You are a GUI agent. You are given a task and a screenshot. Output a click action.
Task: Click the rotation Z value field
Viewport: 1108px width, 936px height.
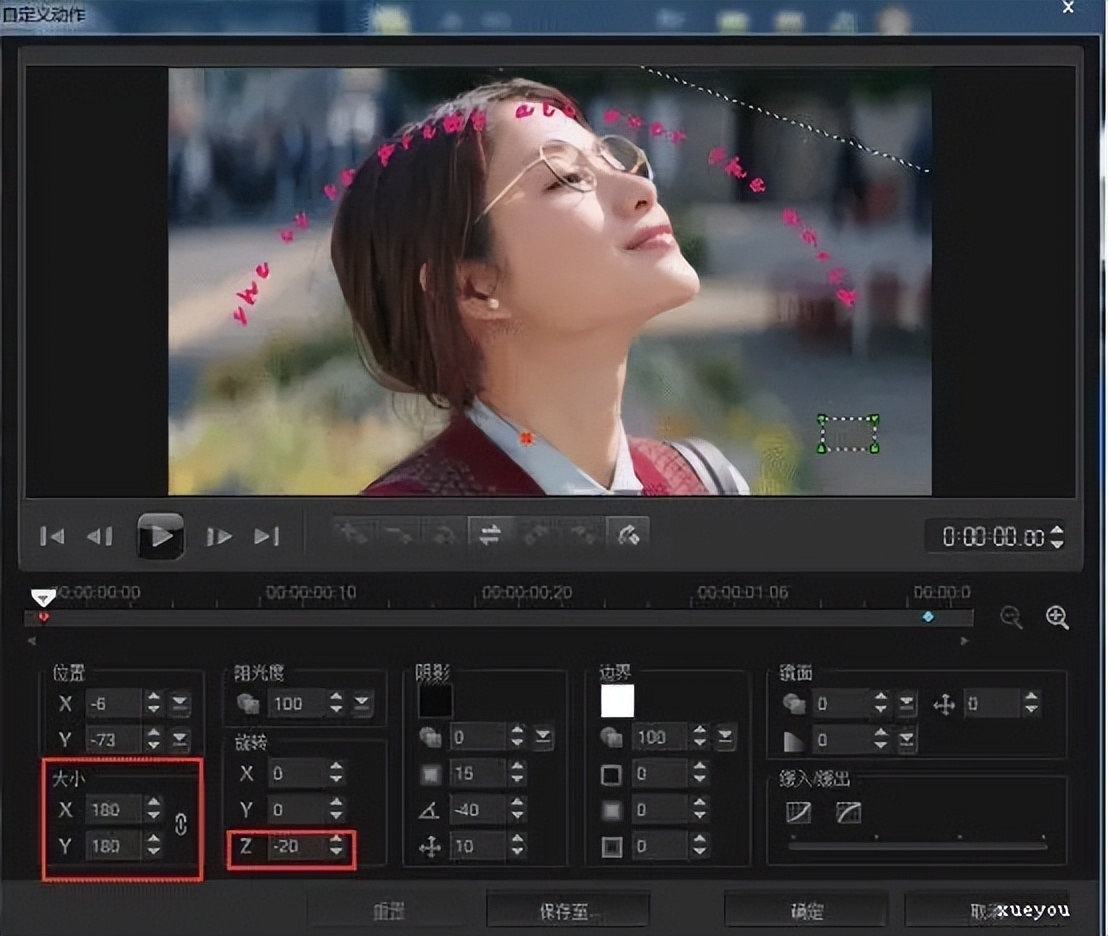pyautogui.click(x=297, y=847)
